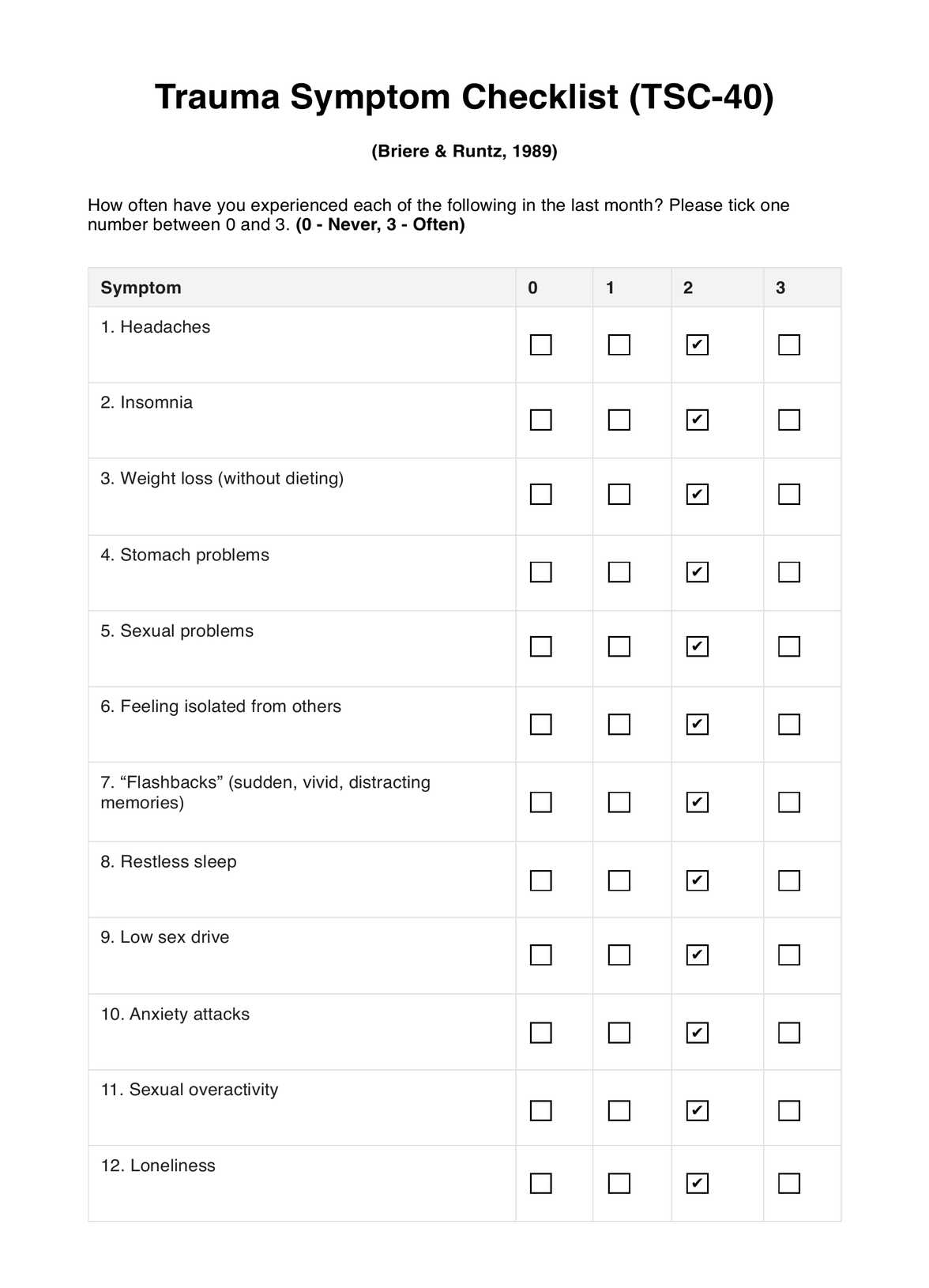
Task: Select 0 for Flashbacks row
Action: [x=540, y=802]
